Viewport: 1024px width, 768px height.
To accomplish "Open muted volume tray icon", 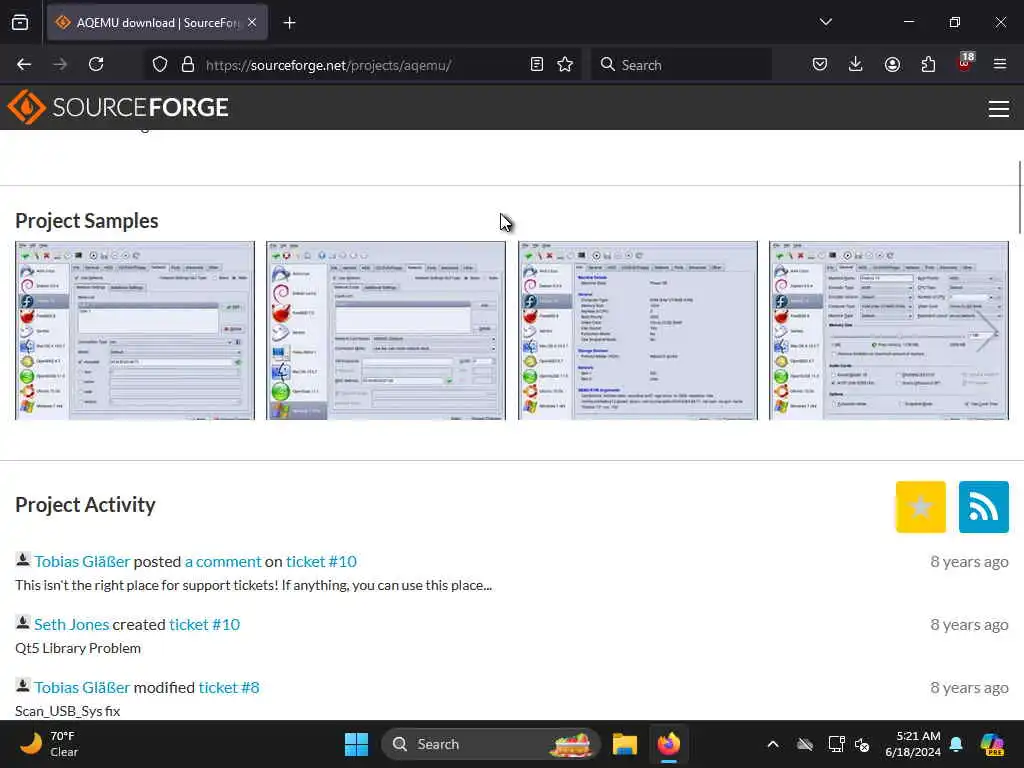I will tap(862, 744).
